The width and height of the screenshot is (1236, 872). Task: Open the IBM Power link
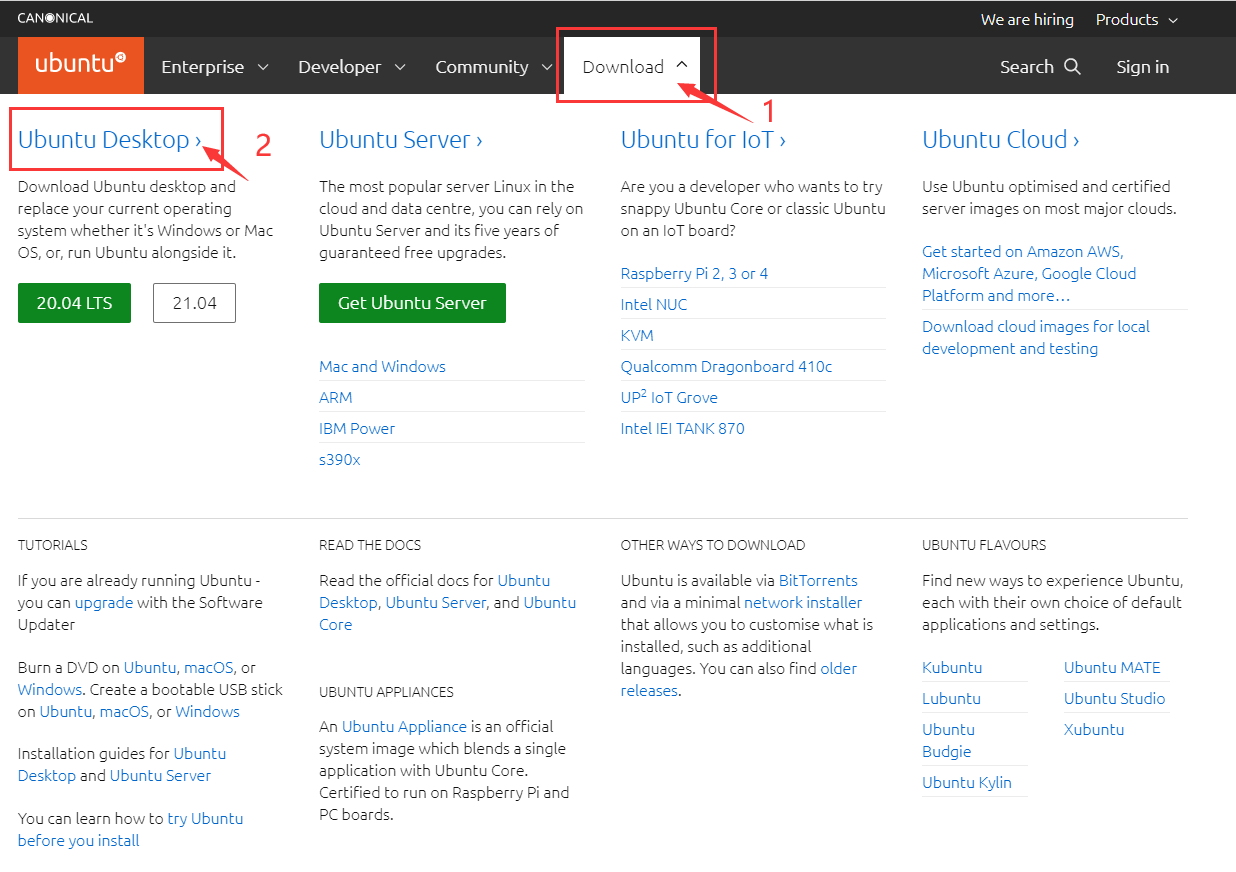point(357,429)
